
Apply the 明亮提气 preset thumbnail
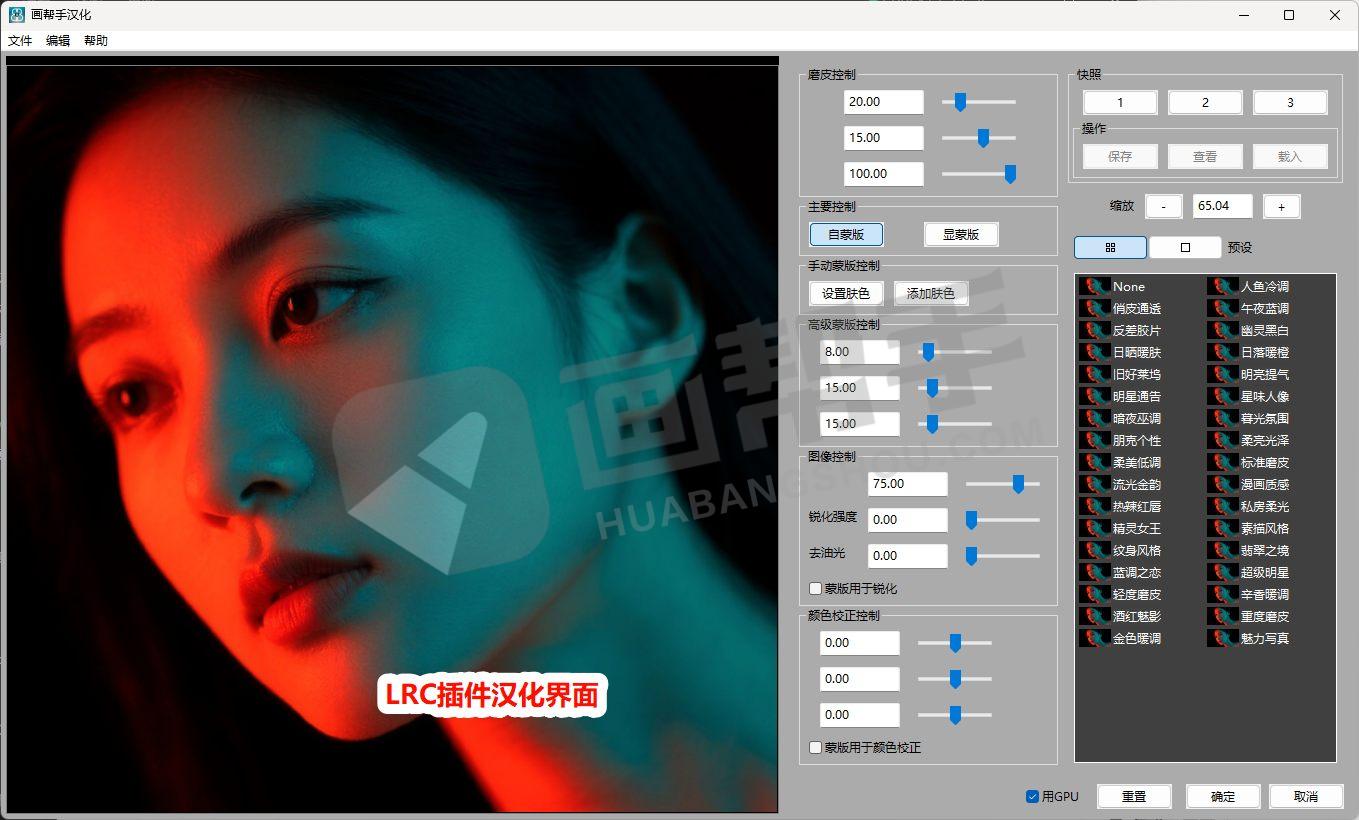point(1223,374)
